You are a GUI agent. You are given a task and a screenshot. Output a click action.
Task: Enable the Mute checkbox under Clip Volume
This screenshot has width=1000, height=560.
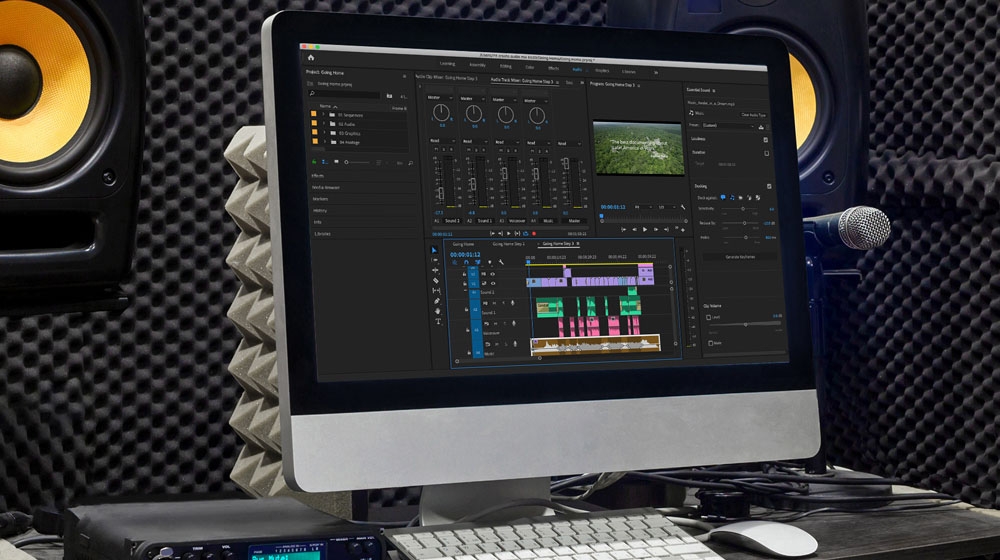[710, 343]
